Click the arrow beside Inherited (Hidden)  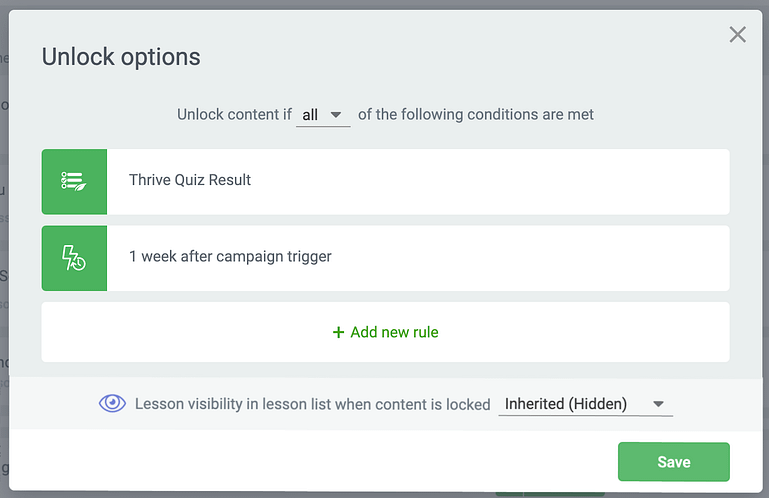click(x=658, y=404)
